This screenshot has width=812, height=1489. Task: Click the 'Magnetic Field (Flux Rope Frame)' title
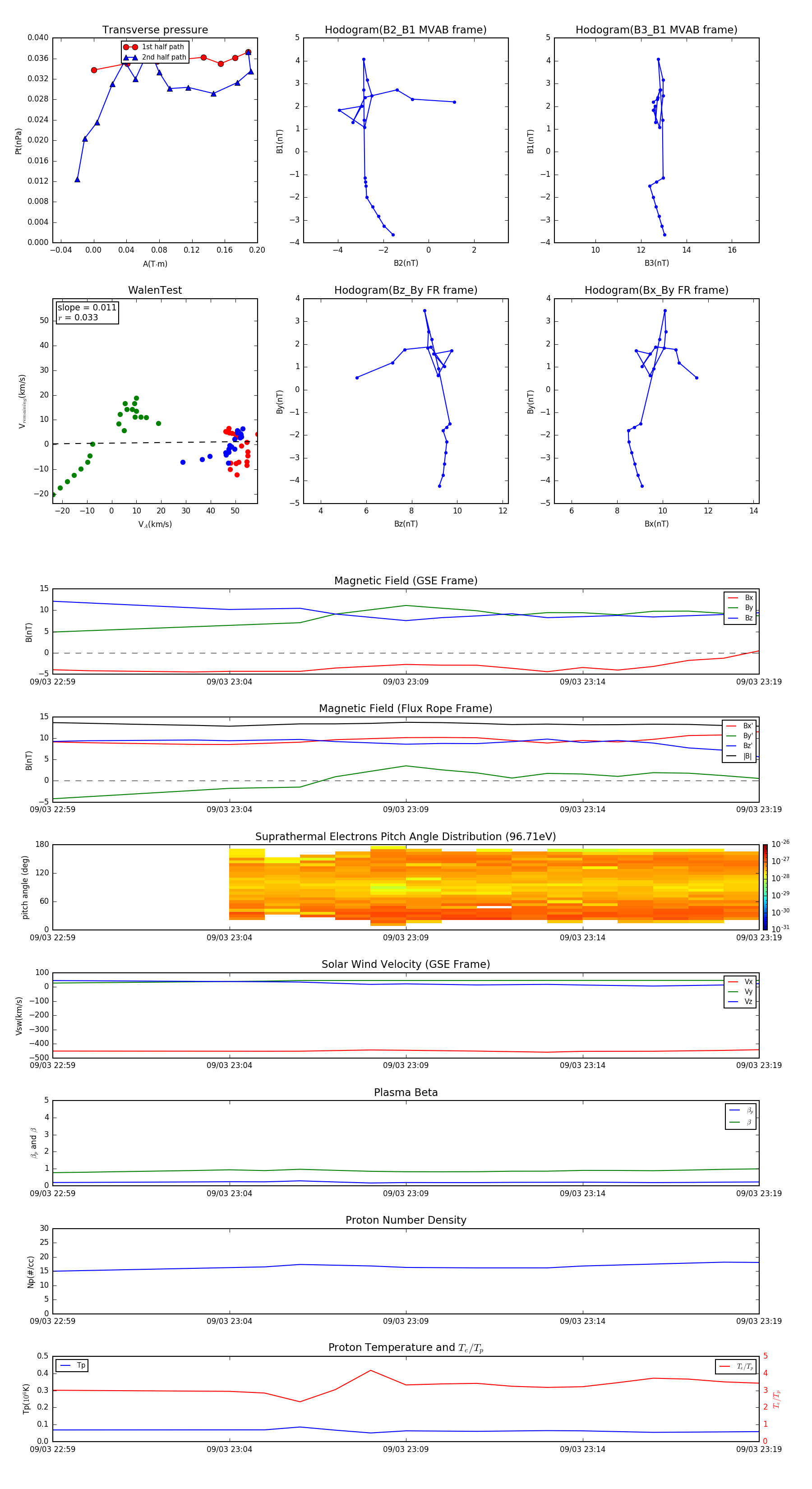tap(406, 709)
